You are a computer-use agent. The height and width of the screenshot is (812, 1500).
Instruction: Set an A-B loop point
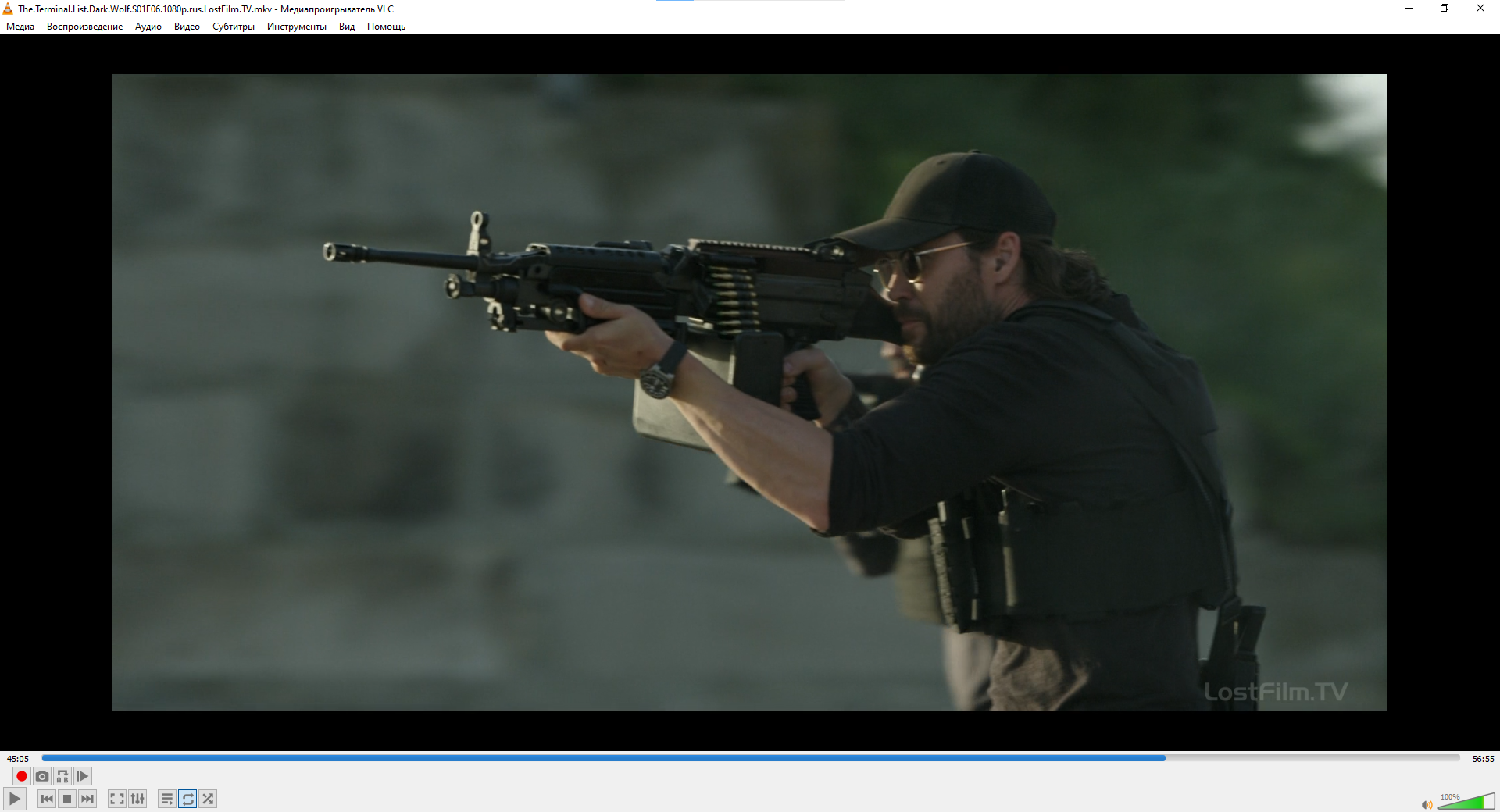point(62,776)
